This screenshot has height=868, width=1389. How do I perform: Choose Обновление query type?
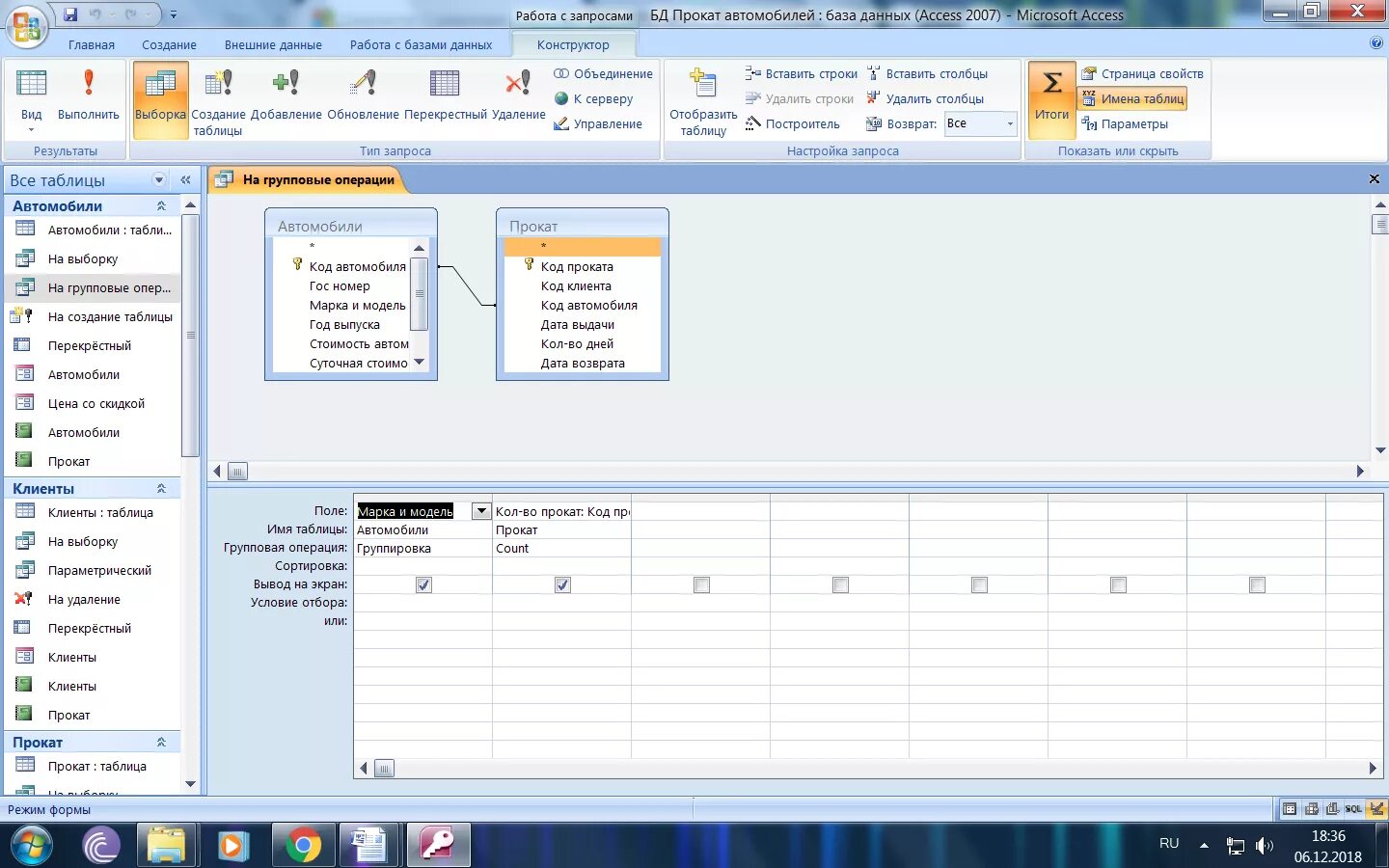pos(363,96)
